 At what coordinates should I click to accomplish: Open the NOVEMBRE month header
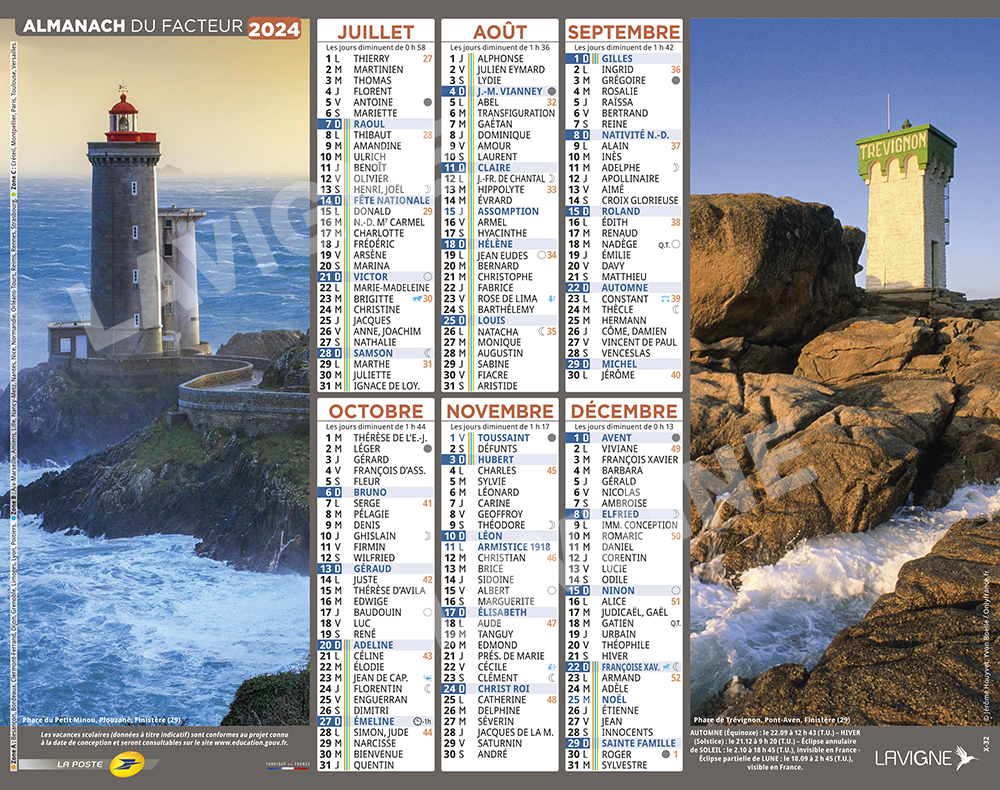[500, 411]
